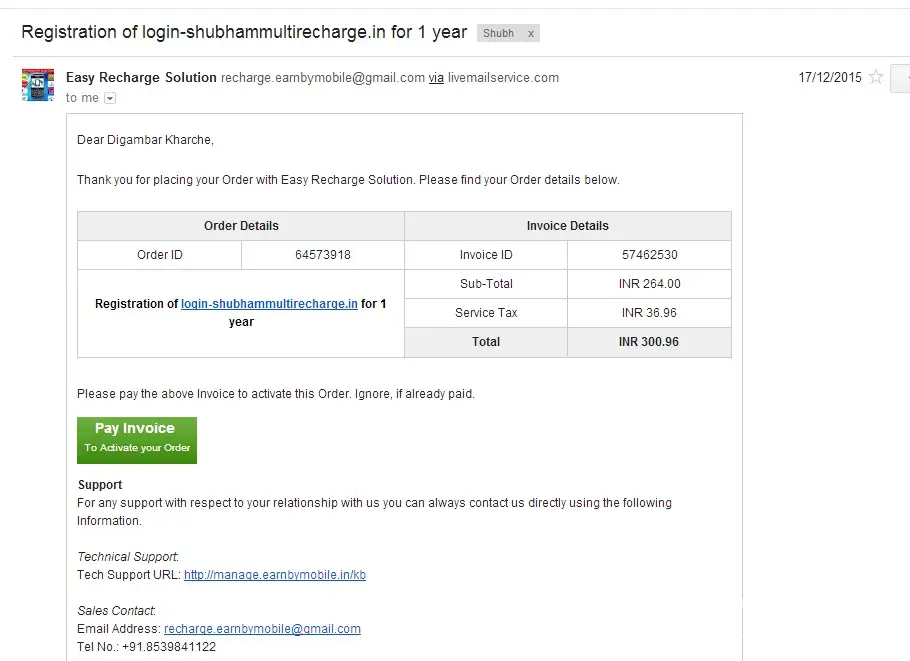
Task: Remove the Shubh label with x
Action: [531, 33]
